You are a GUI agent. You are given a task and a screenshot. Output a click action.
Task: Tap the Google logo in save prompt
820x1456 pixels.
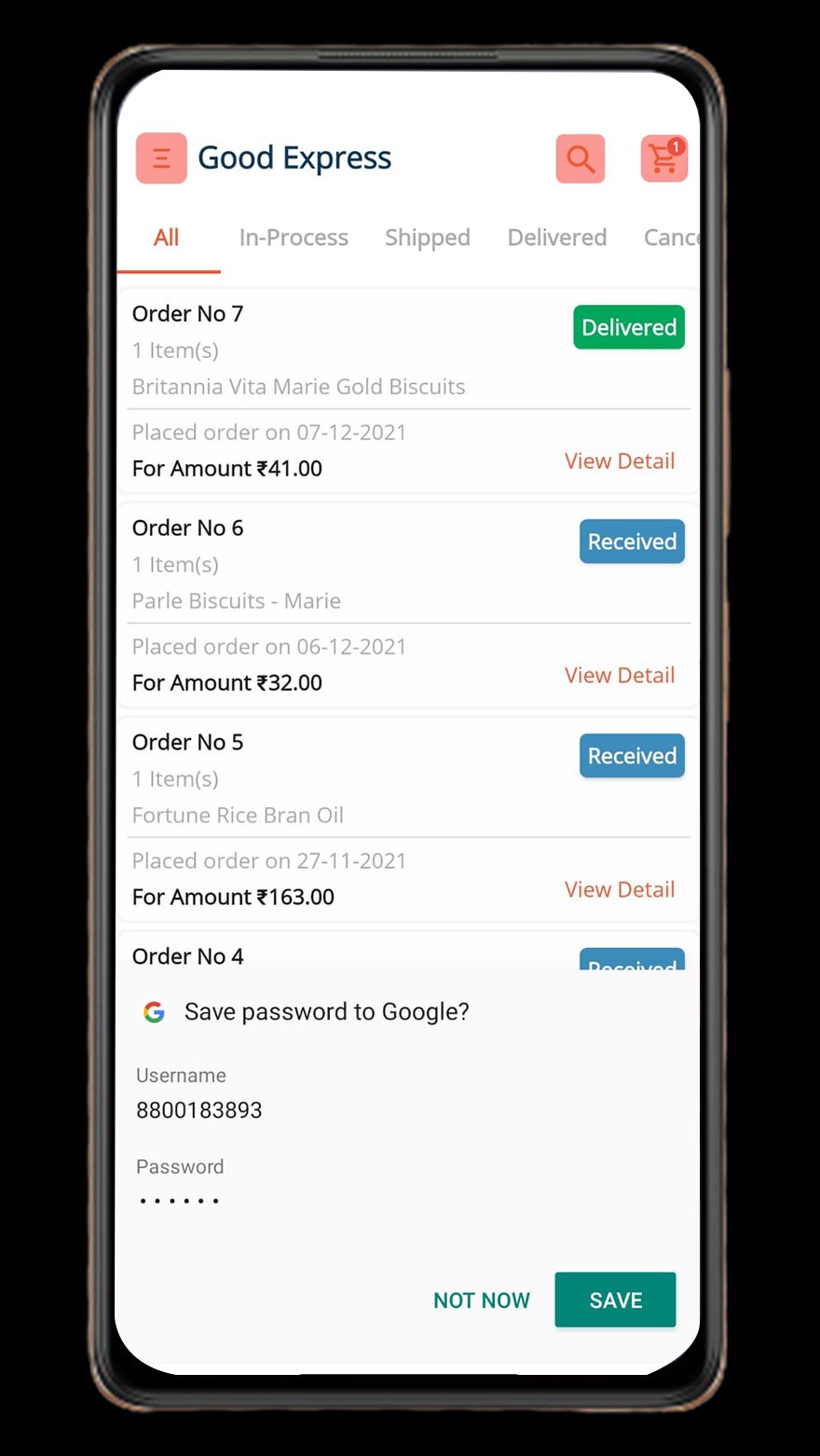pyautogui.click(x=155, y=1012)
